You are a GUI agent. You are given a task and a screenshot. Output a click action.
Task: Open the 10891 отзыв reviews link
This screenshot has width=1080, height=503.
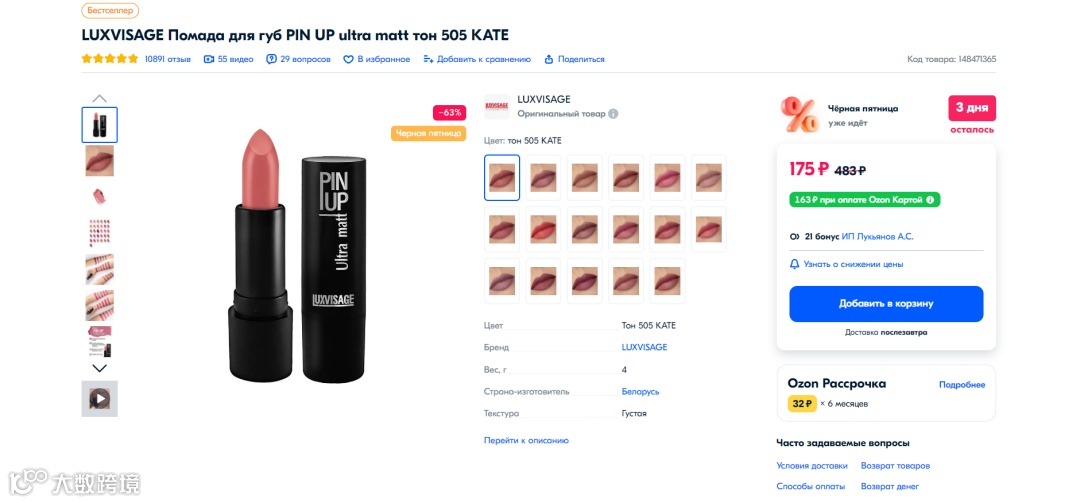click(167, 59)
